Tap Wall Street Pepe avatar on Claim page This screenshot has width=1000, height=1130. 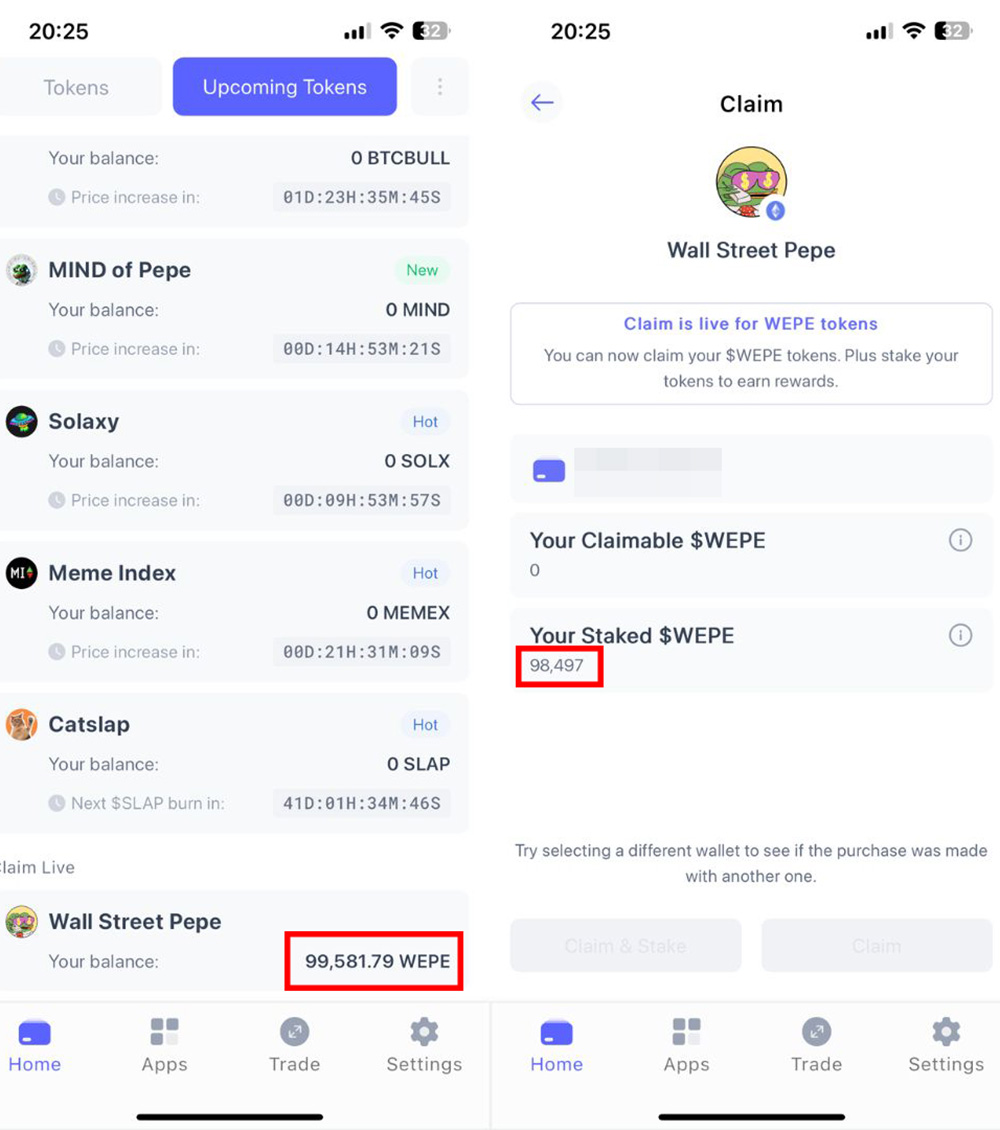[x=751, y=182]
